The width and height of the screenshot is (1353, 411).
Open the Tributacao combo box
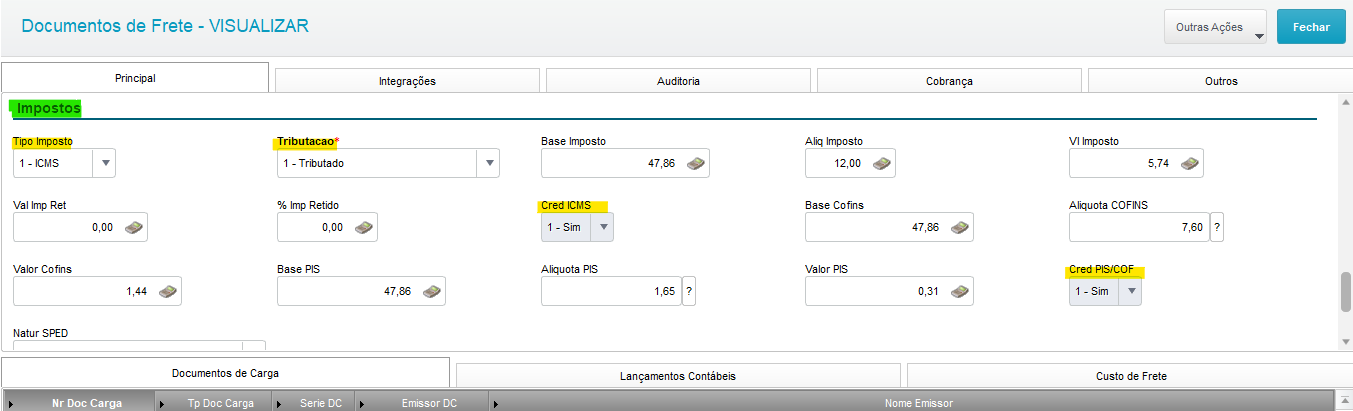489,163
